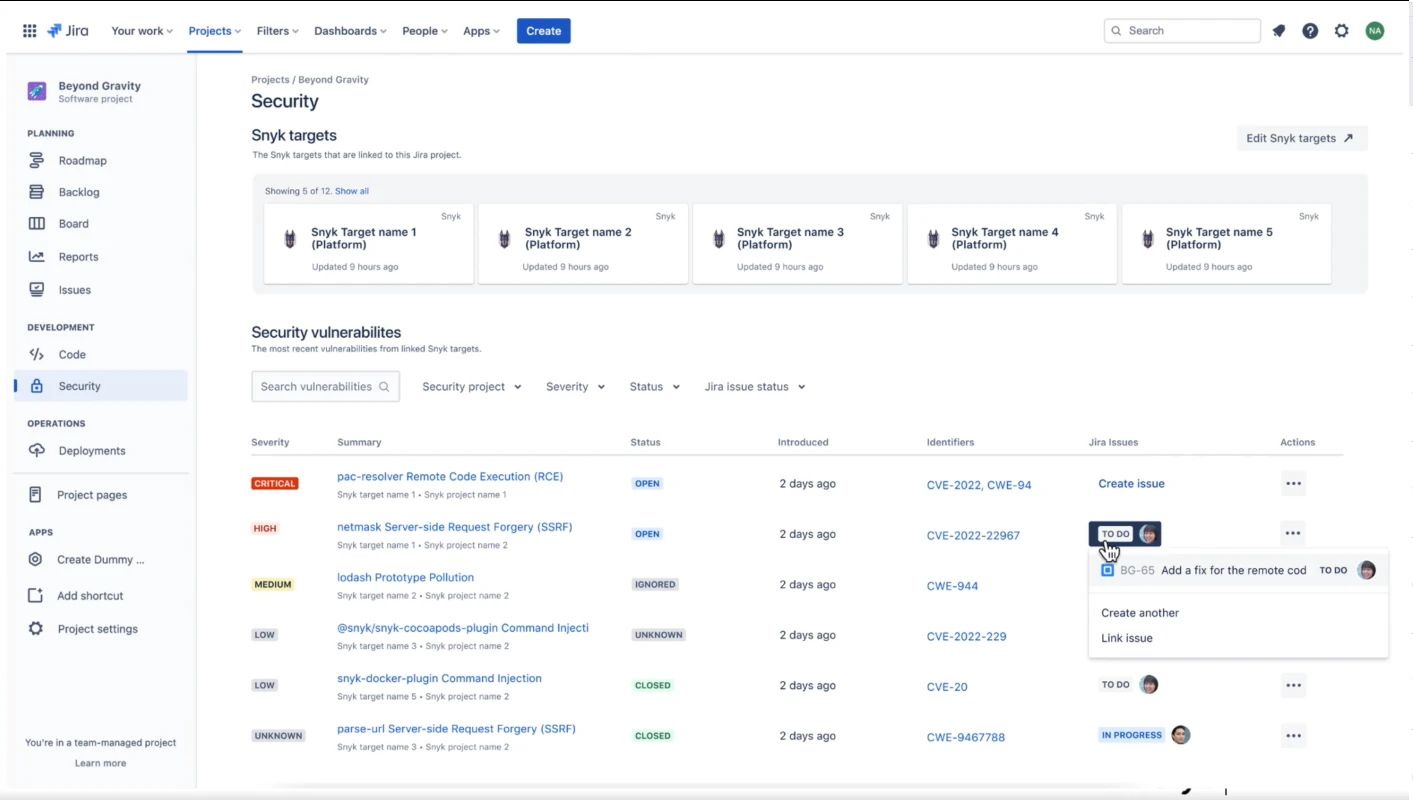Image resolution: width=1413 pixels, height=800 pixels.
Task: Open CVE-2022-22967 identifier link
Action: (973, 536)
